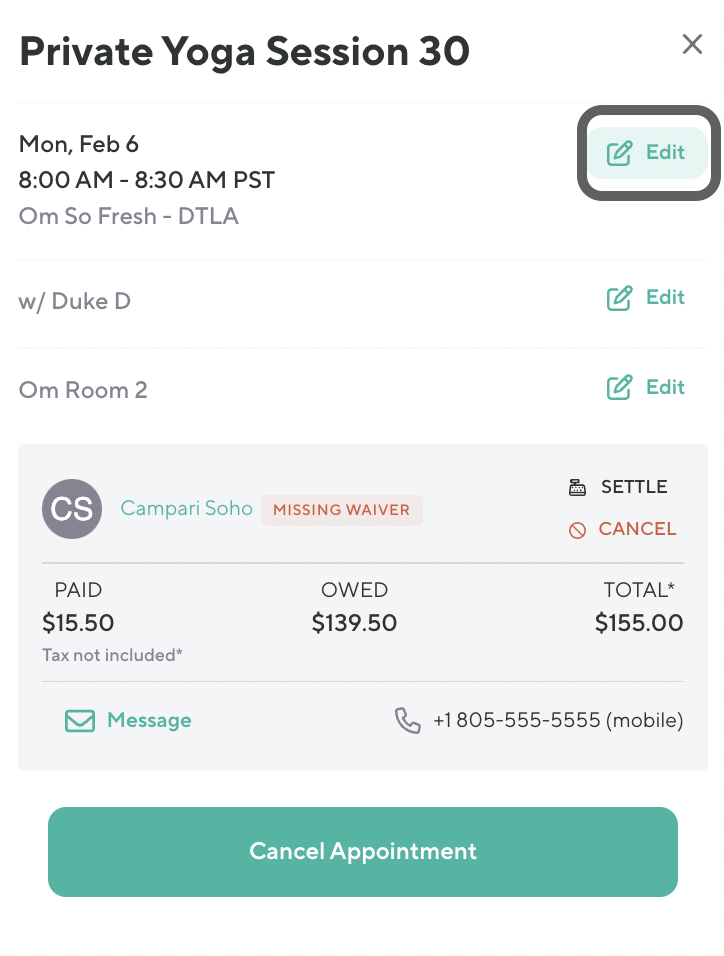
Task: Click the phone handset icon
Action: point(408,721)
